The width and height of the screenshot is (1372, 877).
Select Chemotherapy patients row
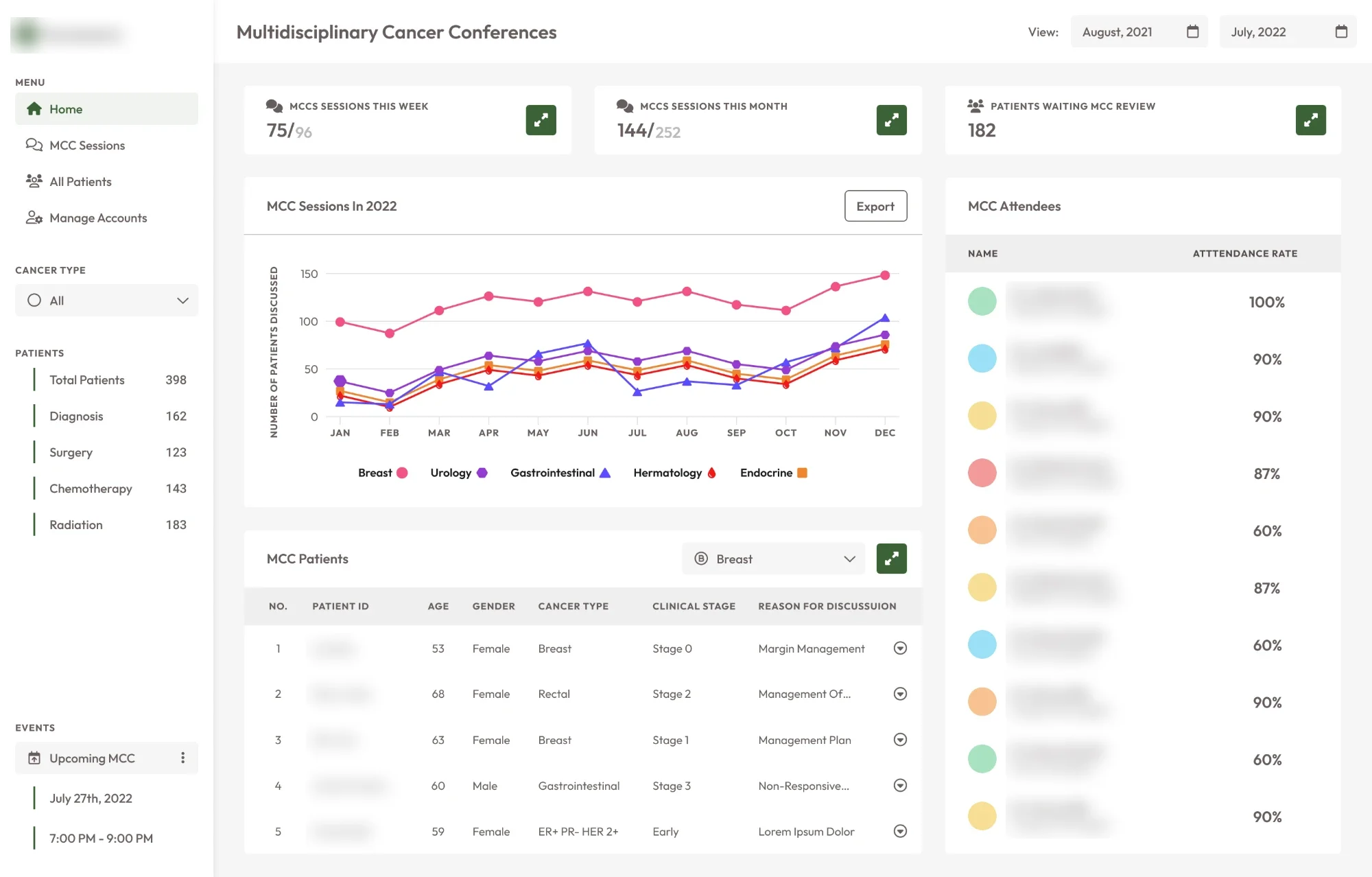click(110, 488)
